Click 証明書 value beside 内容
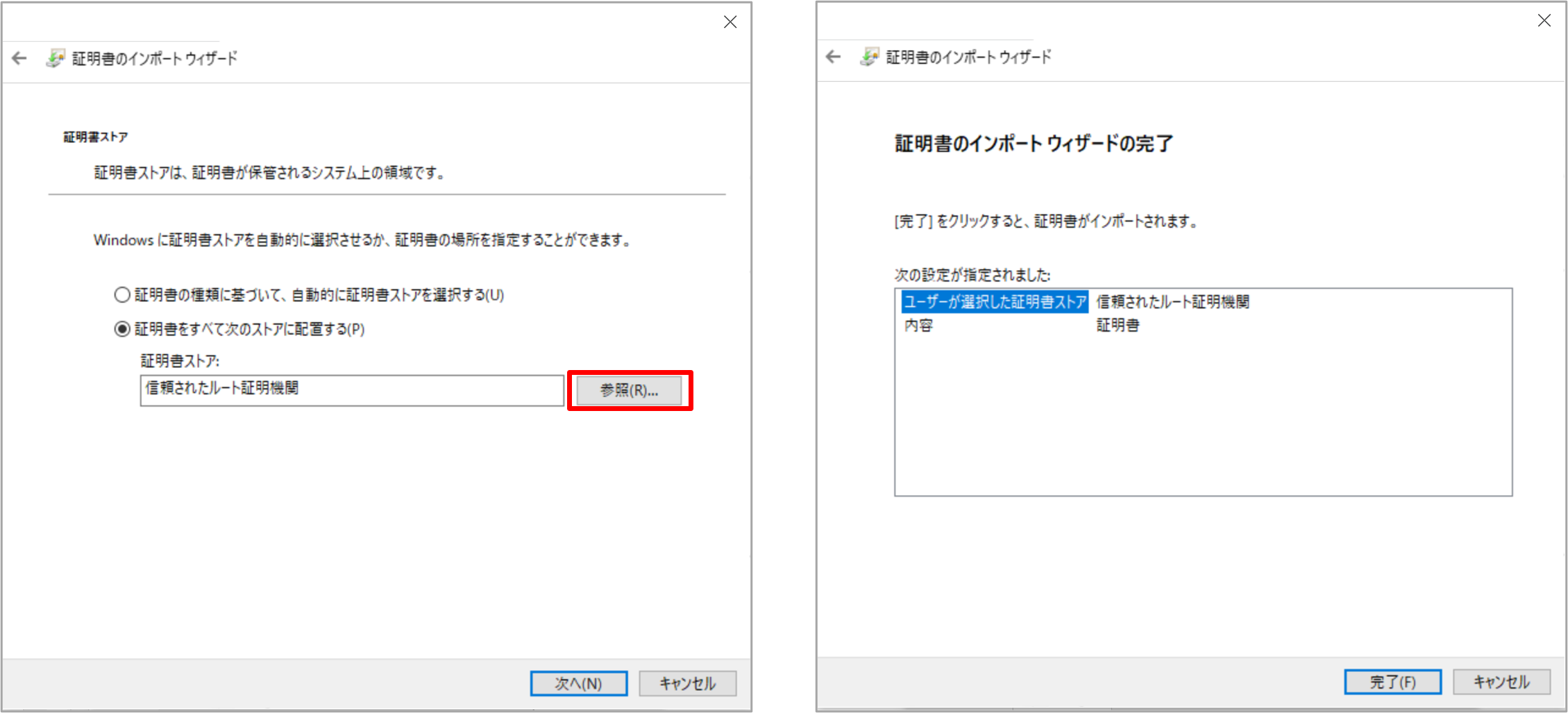Screen dimensions: 1568x713 tap(1118, 326)
